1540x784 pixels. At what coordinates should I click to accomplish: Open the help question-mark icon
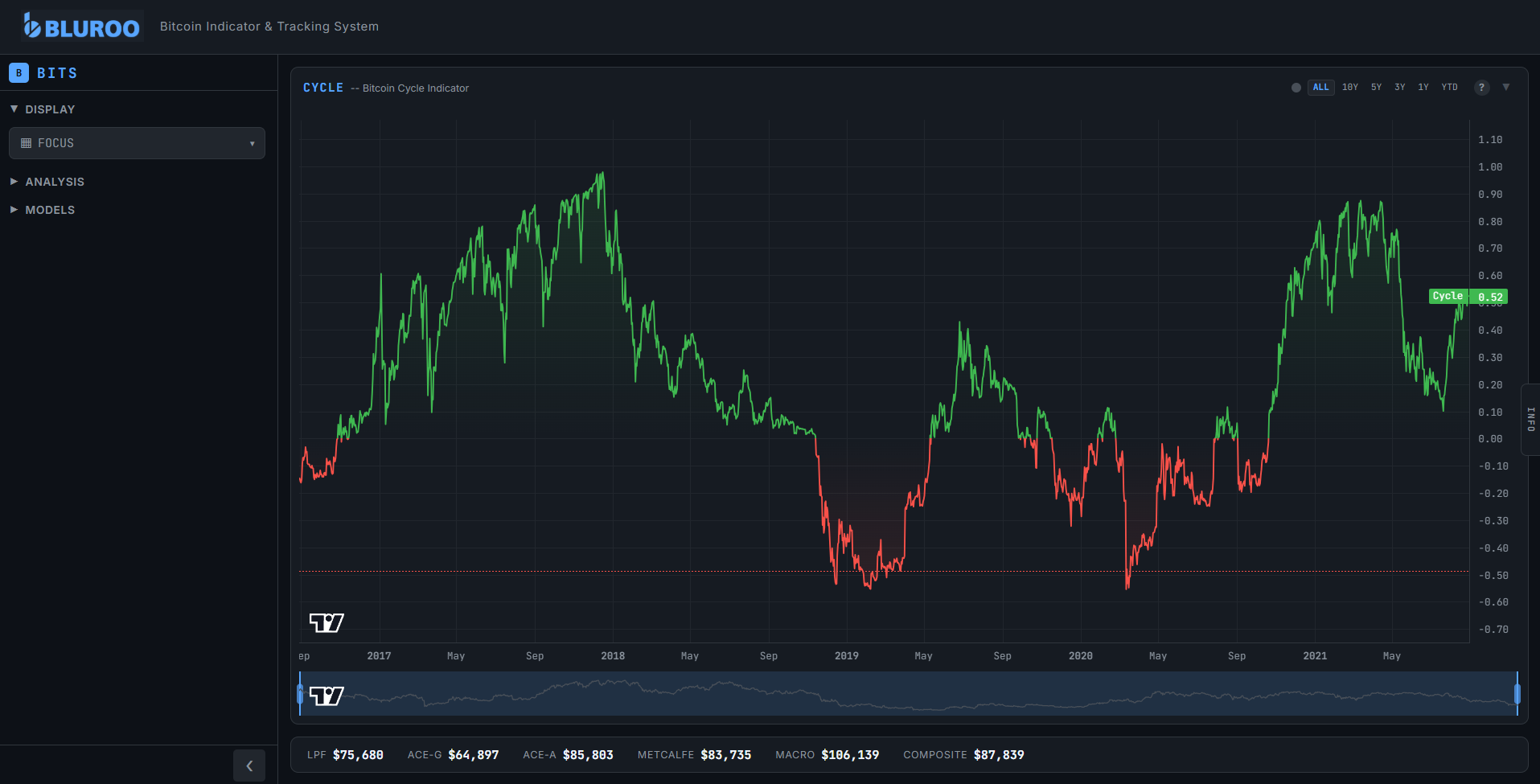click(1482, 87)
